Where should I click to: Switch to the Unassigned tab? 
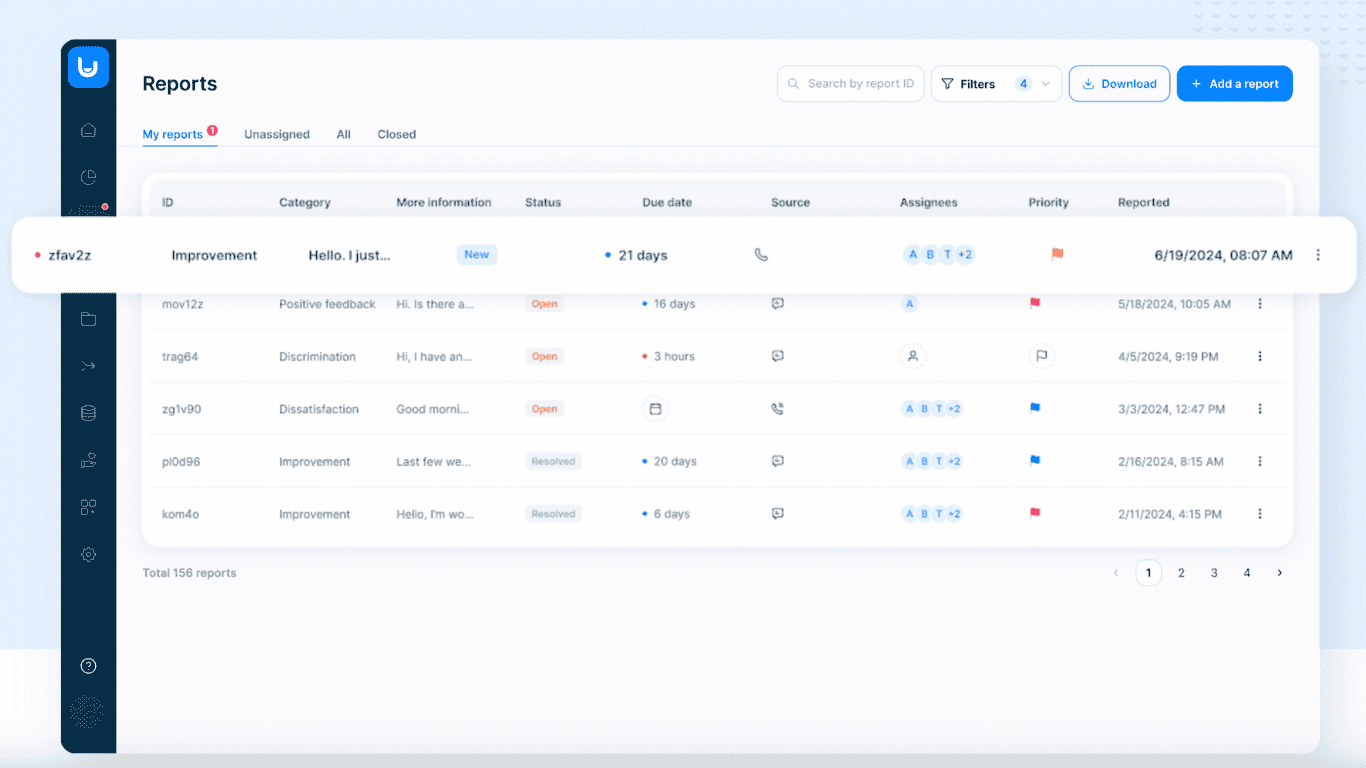pyautogui.click(x=277, y=134)
